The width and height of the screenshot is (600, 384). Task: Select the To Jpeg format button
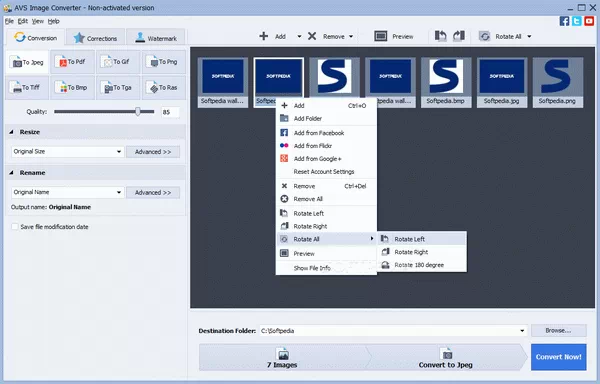[27, 62]
